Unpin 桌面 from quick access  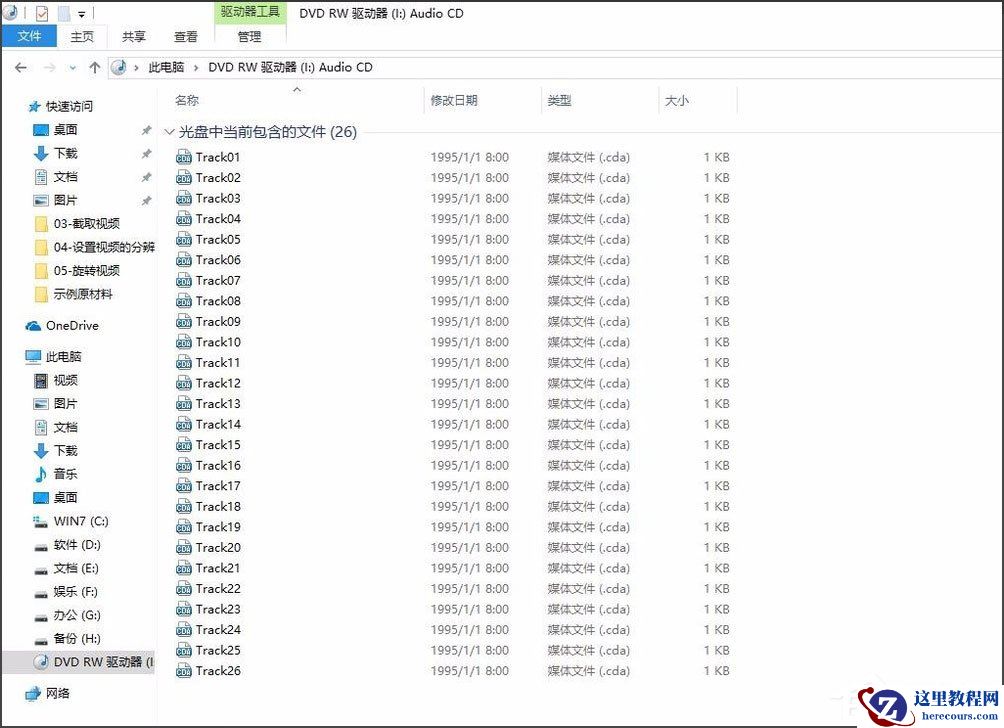click(x=146, y=129)
